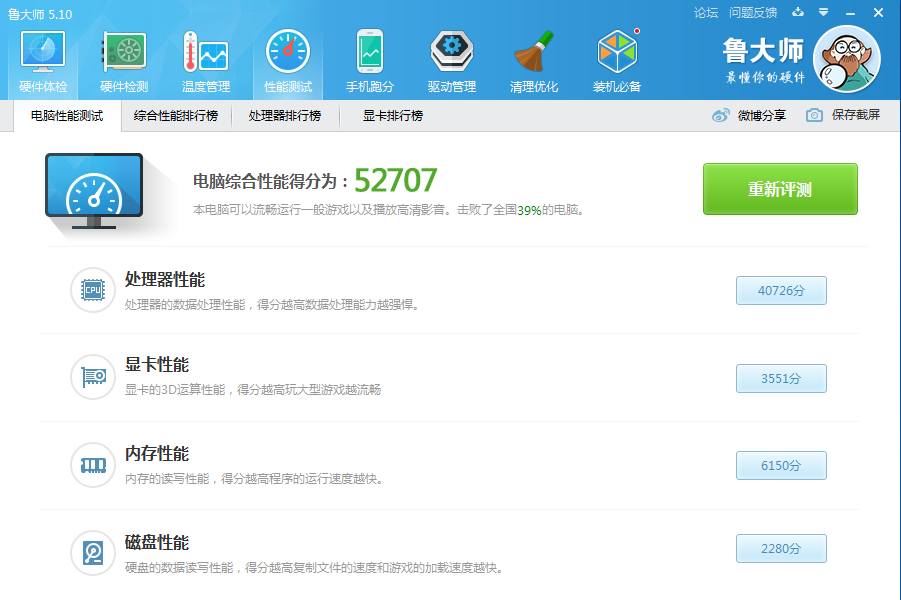Click the 磁盘性能 heading
The height and width of the screenshot is (600, 901).
(157, 542)
